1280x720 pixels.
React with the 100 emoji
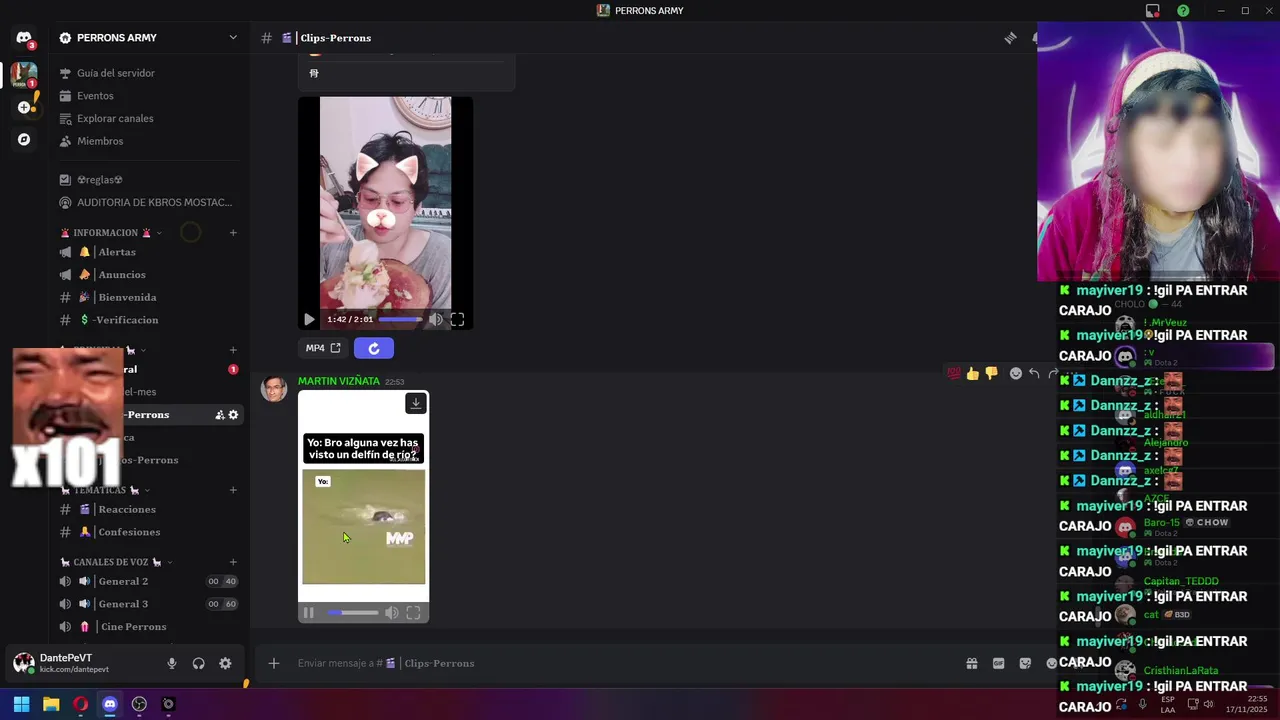point(954,373)
